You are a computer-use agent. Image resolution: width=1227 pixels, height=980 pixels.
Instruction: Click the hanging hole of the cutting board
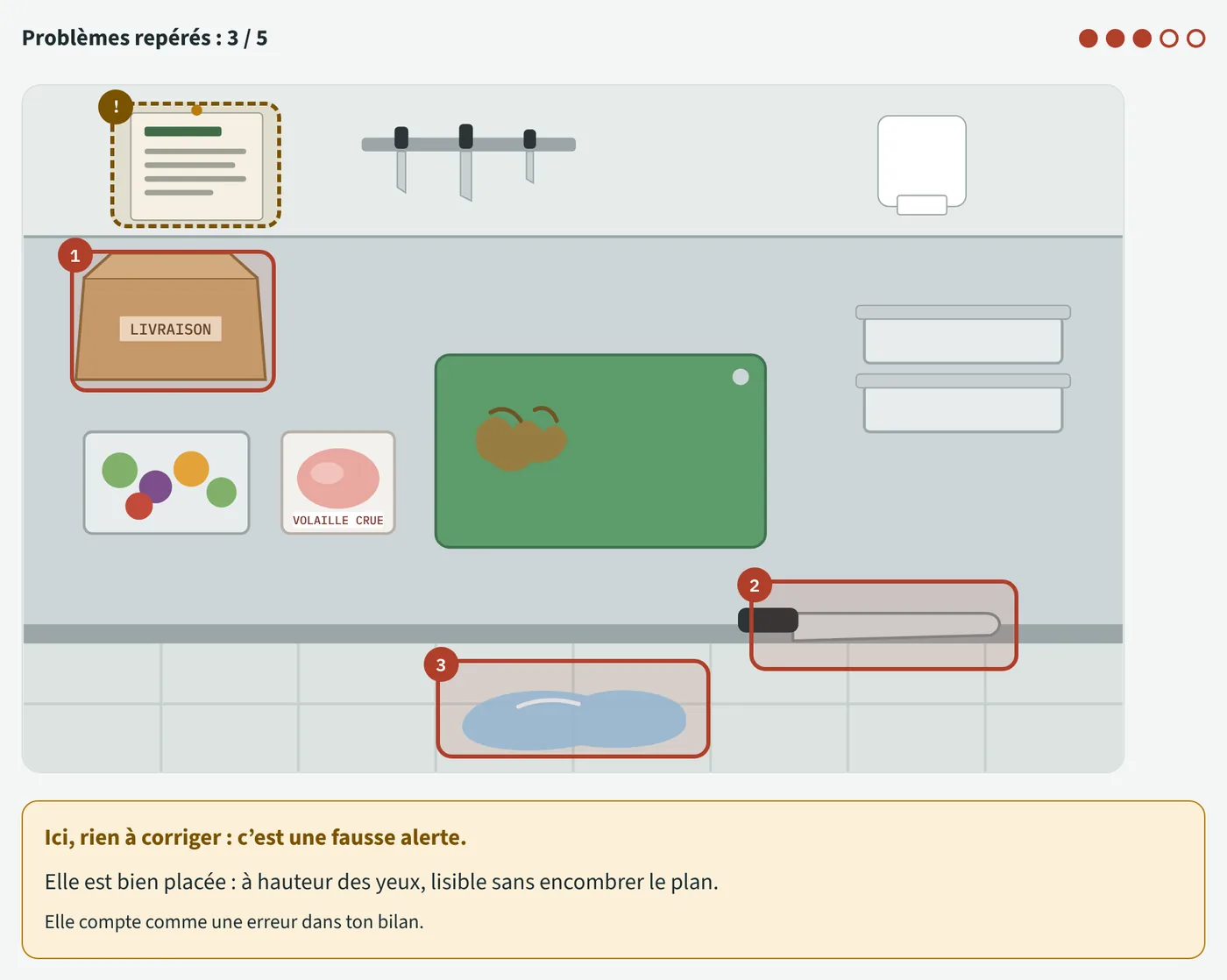(x=741, y=377)
